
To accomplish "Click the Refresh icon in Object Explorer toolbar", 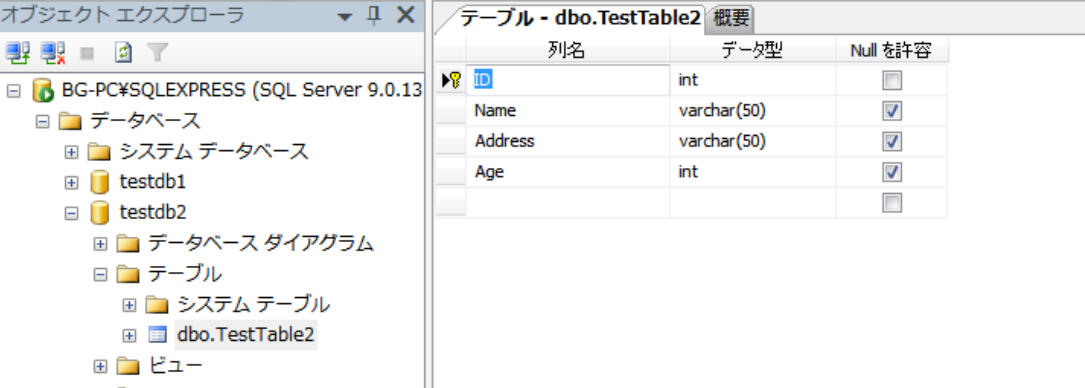I will (122, 52).
